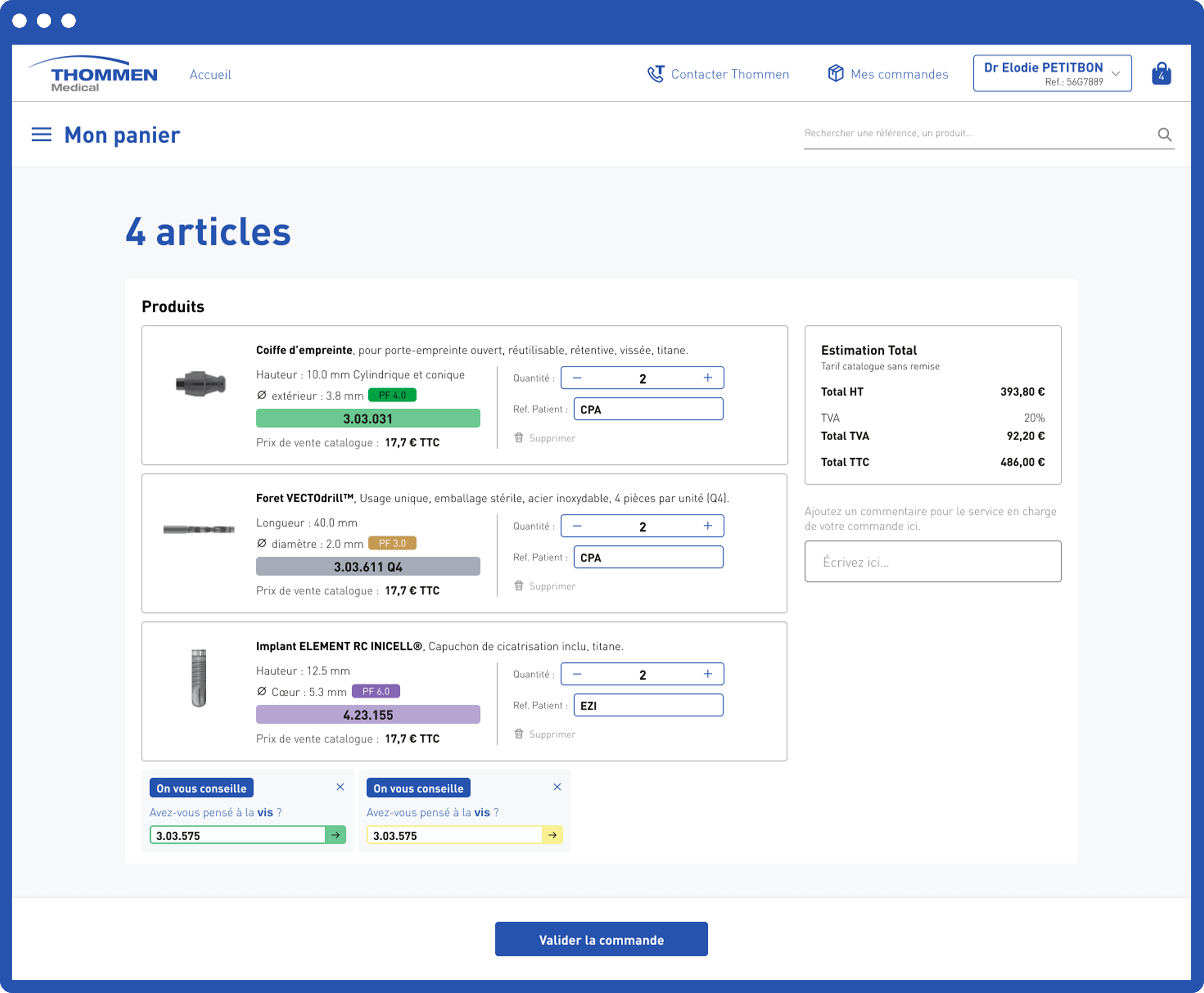Click the Foret VECTOdrill product title
This screenshot has width=1204, height=993.
point(305,498)
